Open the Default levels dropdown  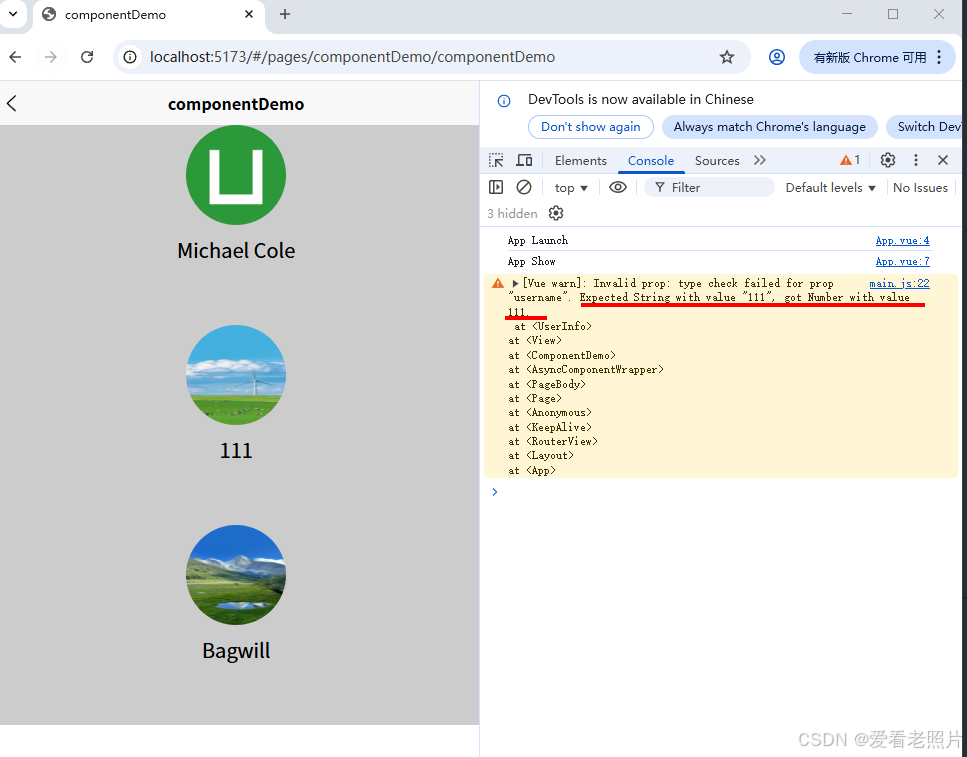pyautogui.click(x=830, y=188)
